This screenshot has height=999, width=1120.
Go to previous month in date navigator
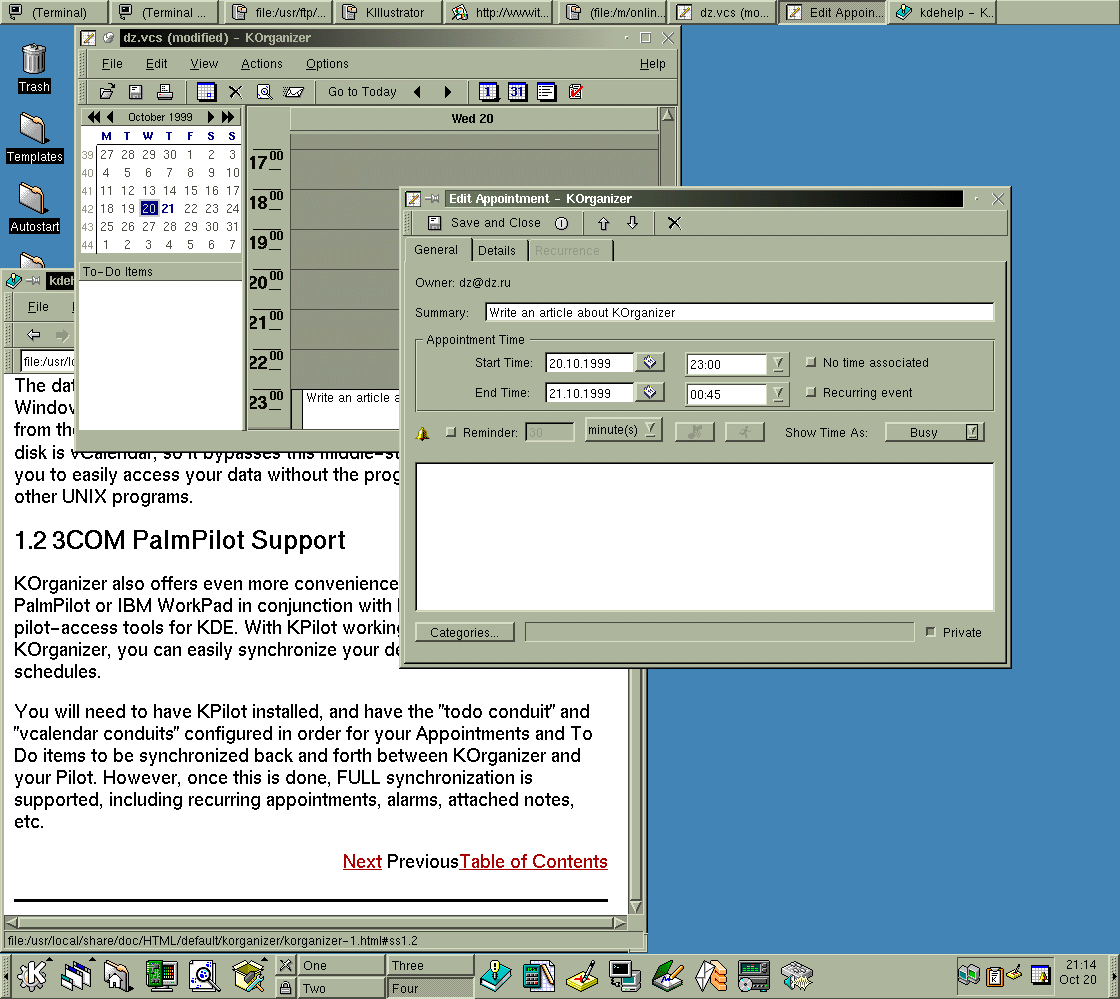110,116
